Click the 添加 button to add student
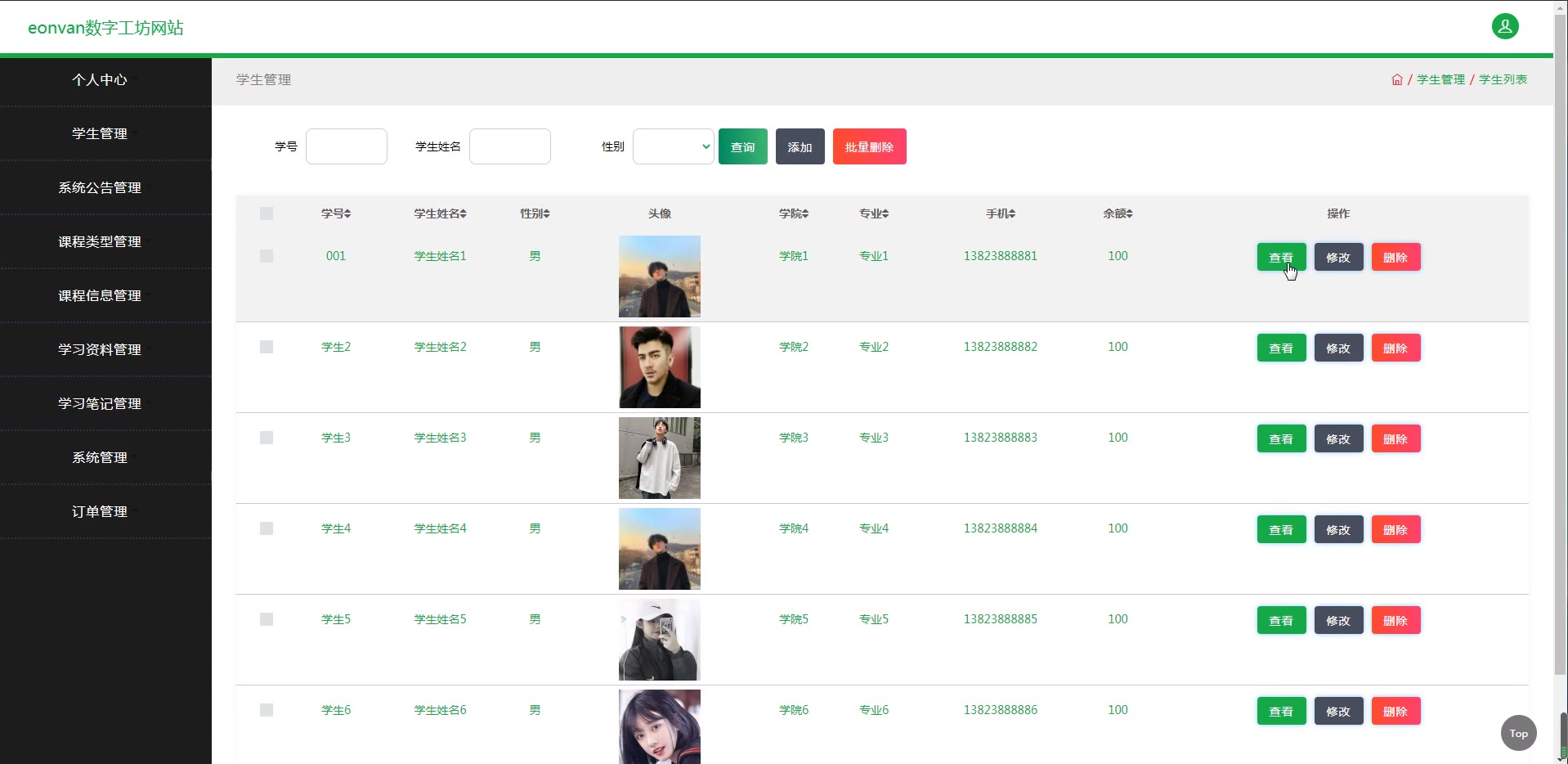This screenshot has height=764, width=1568. point(800,146)
